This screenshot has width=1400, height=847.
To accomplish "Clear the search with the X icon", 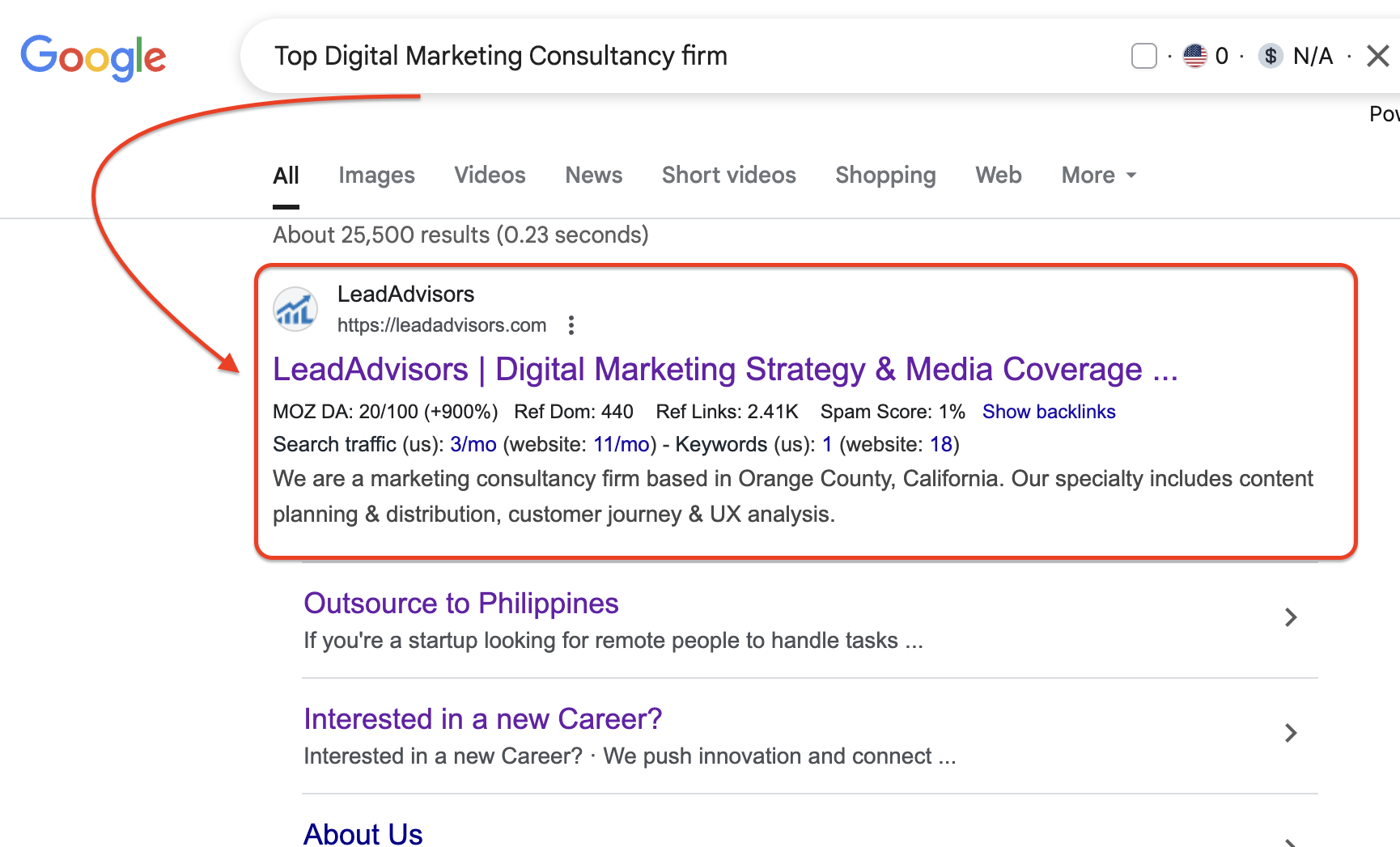I will pos(1377,56).
